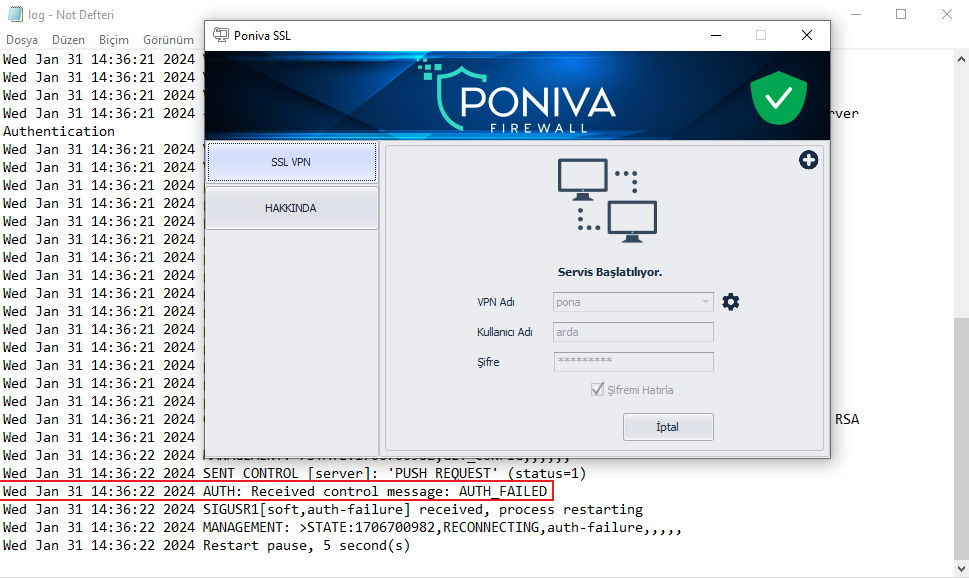Viewport: 969px width, 578px height.
Task: Click the green shield checkmark icon
Action: pyautogui.click(x=779, y=97)
